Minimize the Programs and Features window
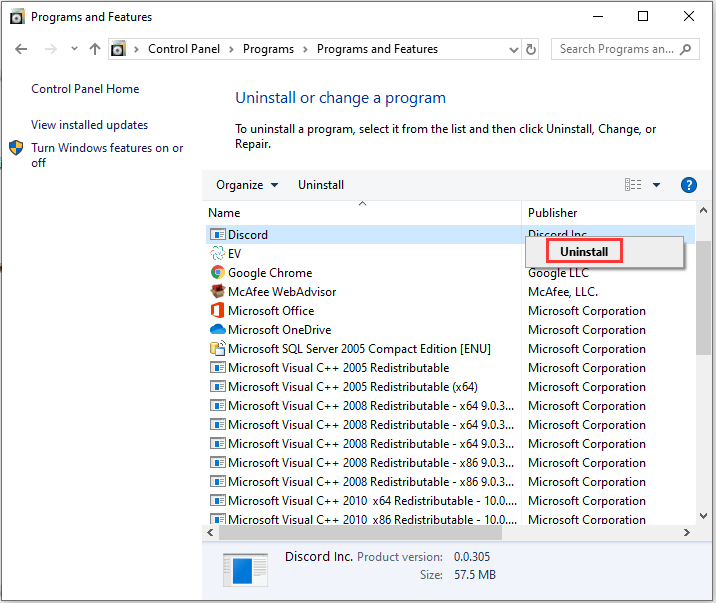This screenshot has width=716, height=603. (x=598, y=16)
